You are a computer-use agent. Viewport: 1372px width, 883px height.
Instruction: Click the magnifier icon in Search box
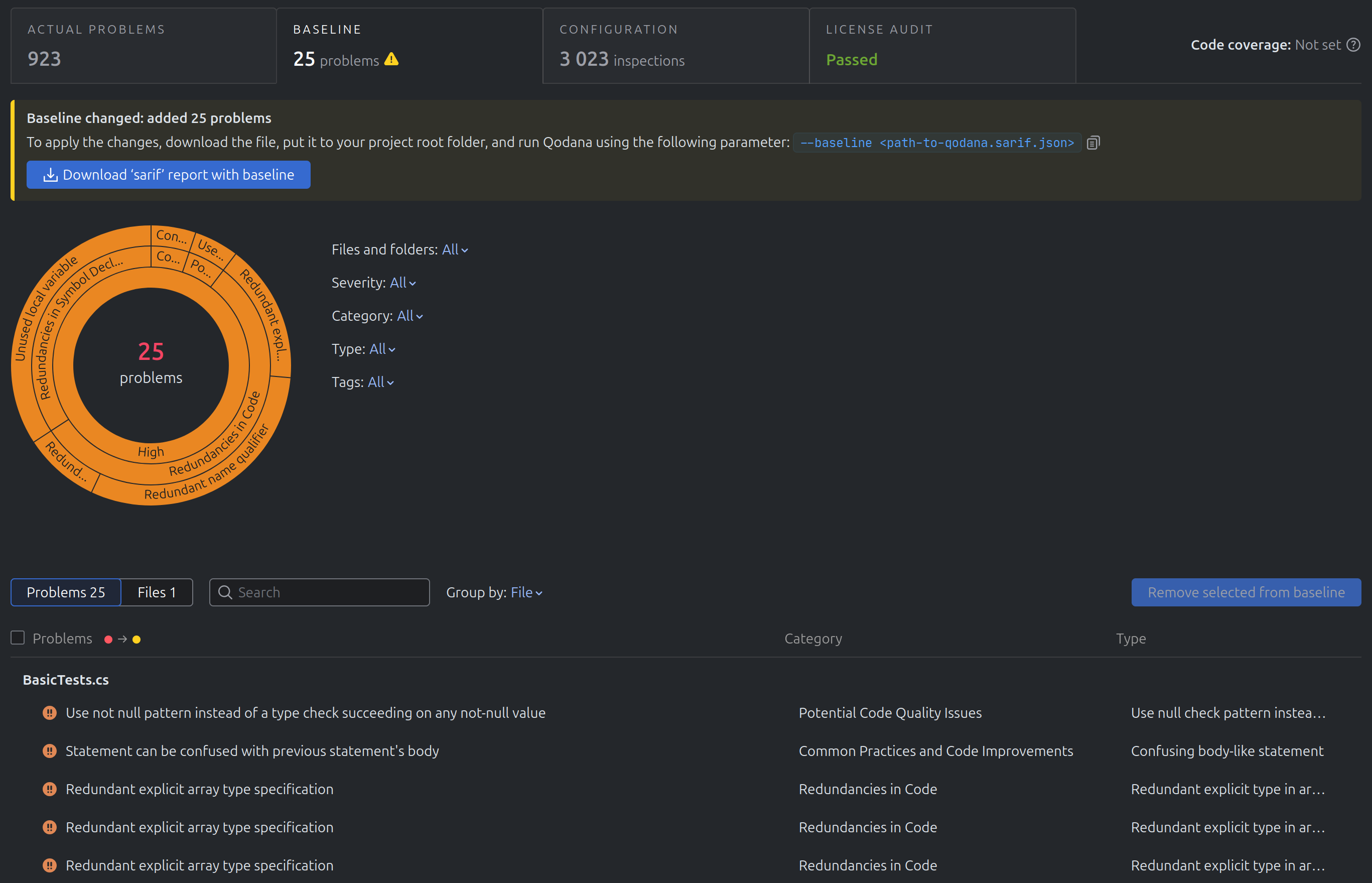tap(225, 592)
